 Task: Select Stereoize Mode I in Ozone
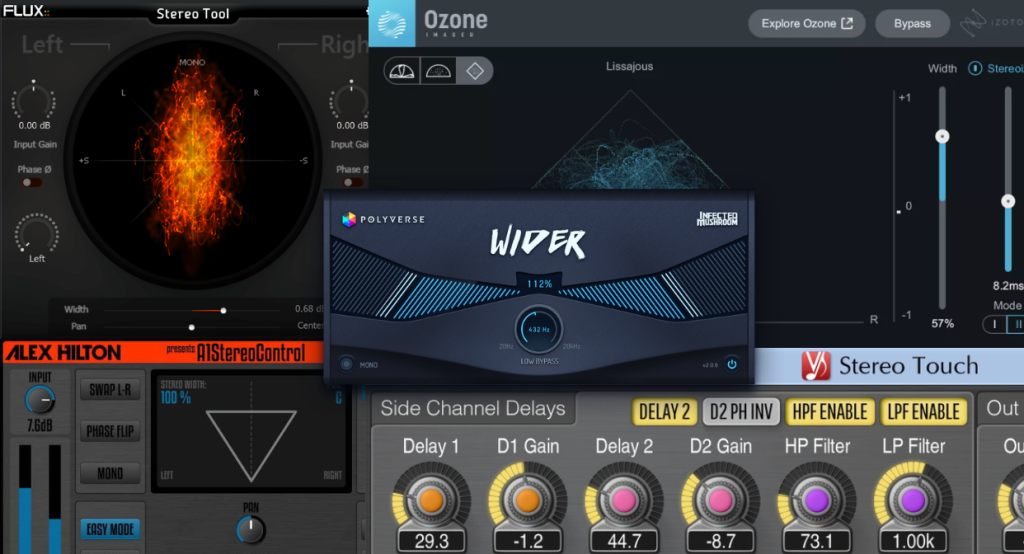click(995, 324)
